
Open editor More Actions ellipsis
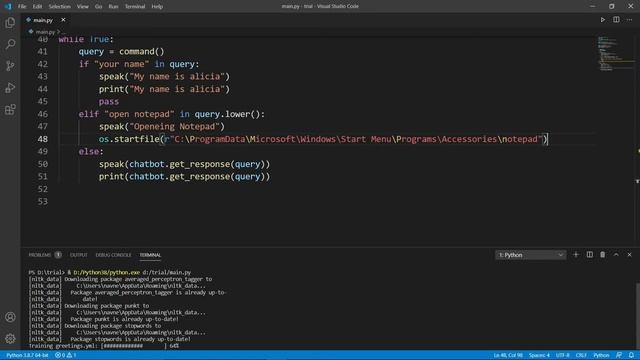coord(629,20)
